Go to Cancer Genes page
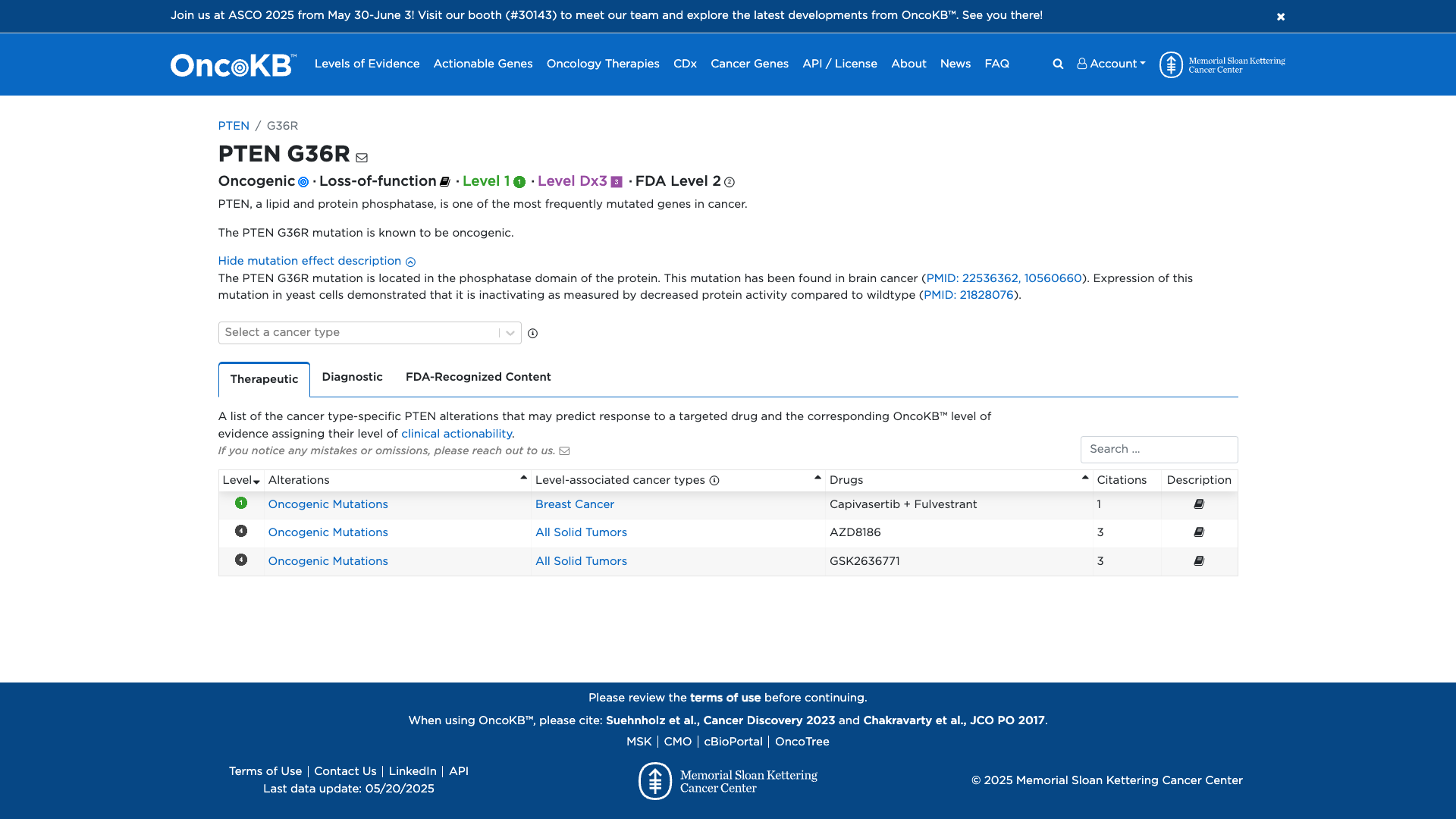The image size is (1456, 819). 749,64
